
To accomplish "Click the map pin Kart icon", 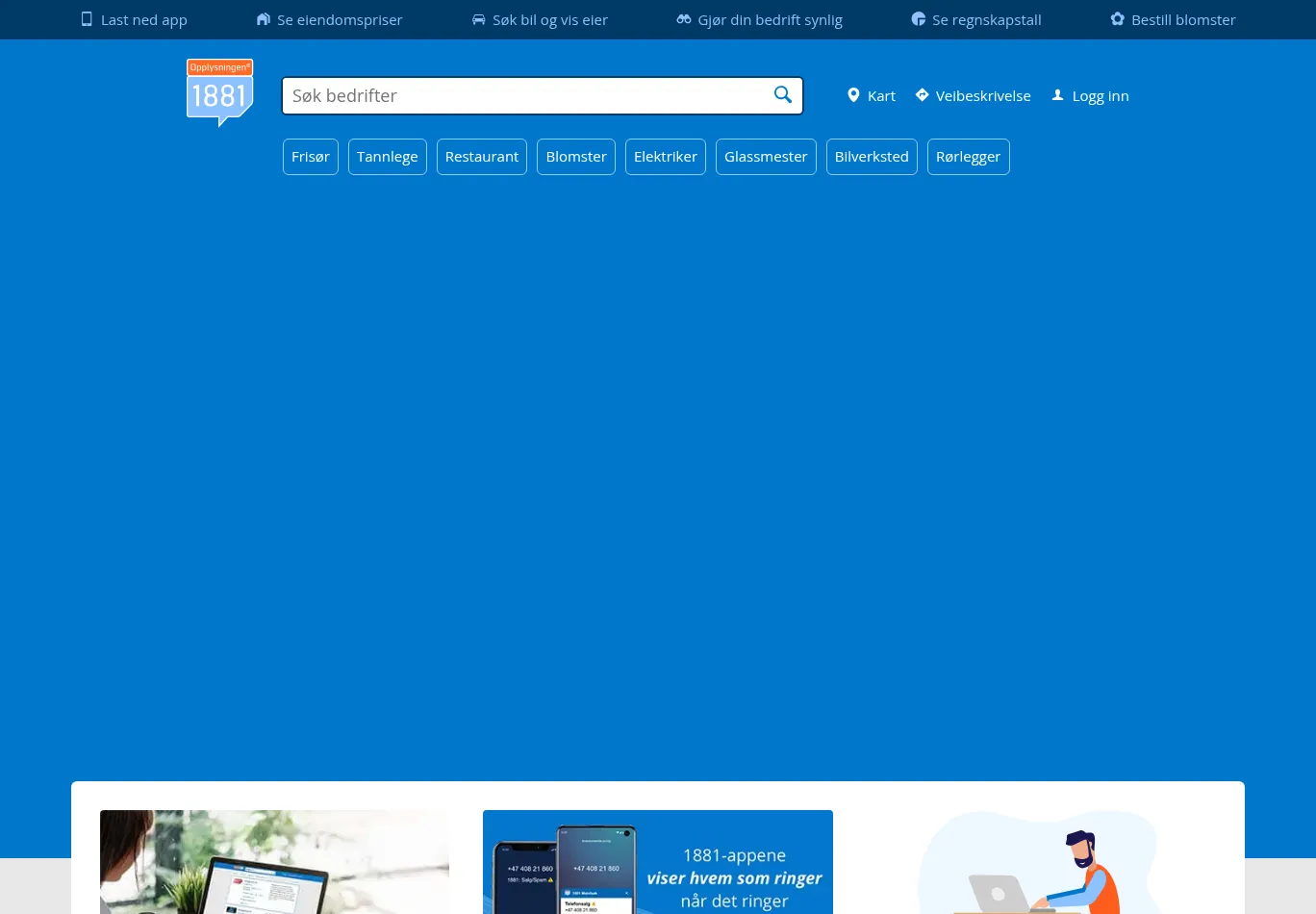I will coord(853,95).
